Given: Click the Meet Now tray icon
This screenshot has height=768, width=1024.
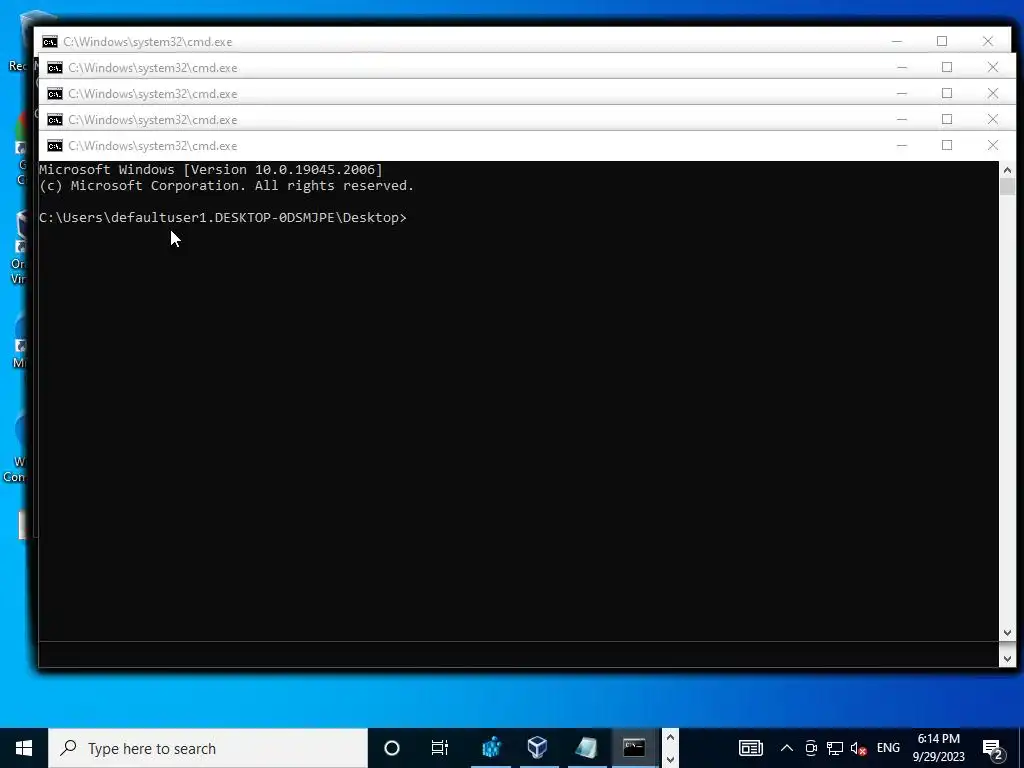Looking at the screenshot, I should point(811,748).
